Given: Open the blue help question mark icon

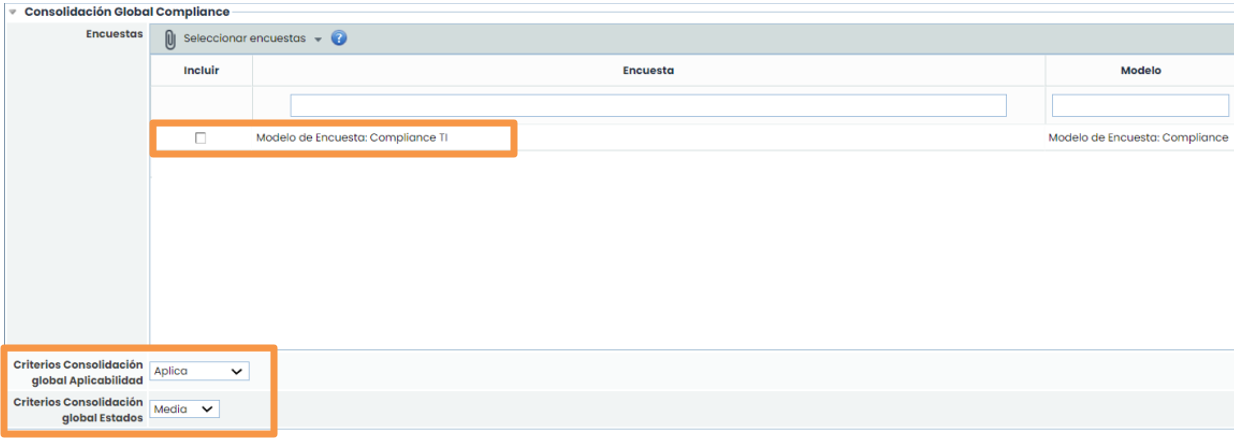Looking at the screenshot, I should pos(339,39).
